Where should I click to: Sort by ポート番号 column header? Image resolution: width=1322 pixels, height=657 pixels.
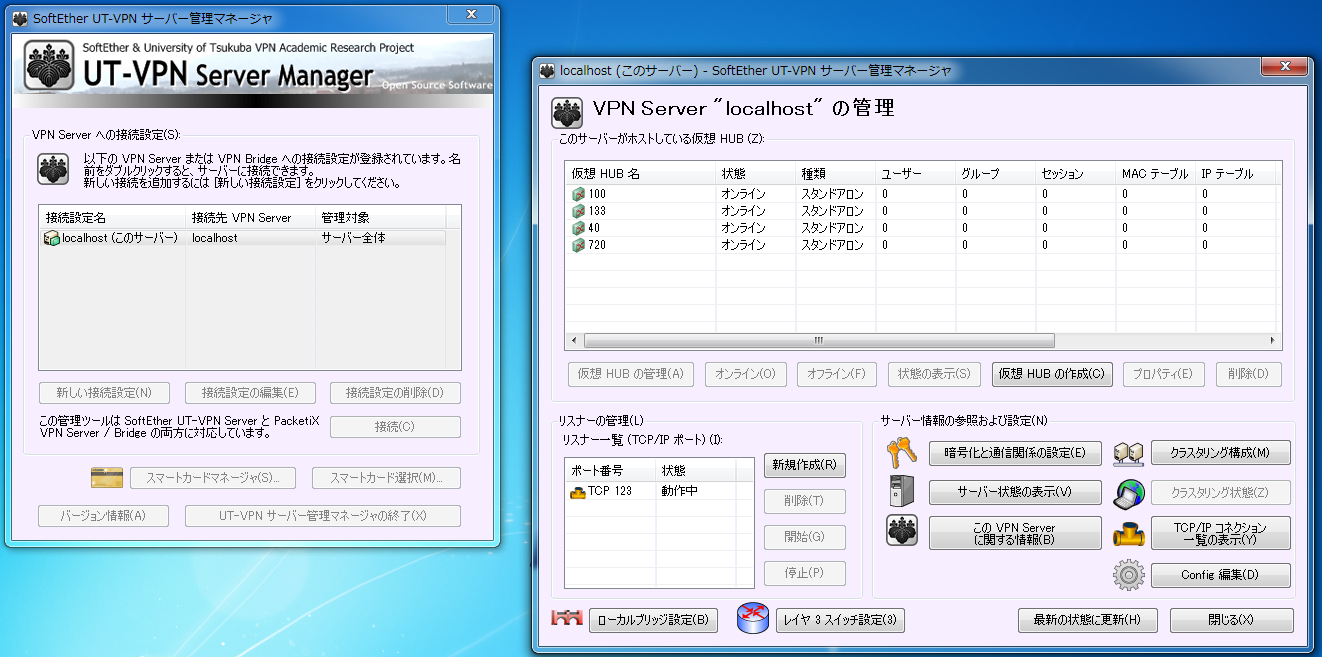pos(610,470)
